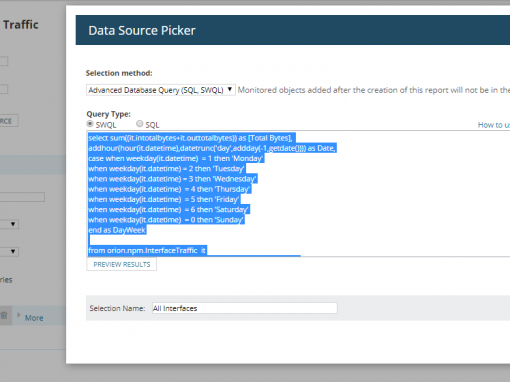Open the upper dropdown arrow in the background page
The image size is (510, 382).
click(13, 224)
